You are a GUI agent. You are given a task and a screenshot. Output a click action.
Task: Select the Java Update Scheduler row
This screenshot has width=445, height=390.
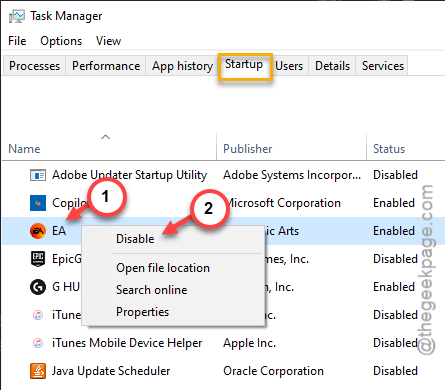[x=223, y=371]
